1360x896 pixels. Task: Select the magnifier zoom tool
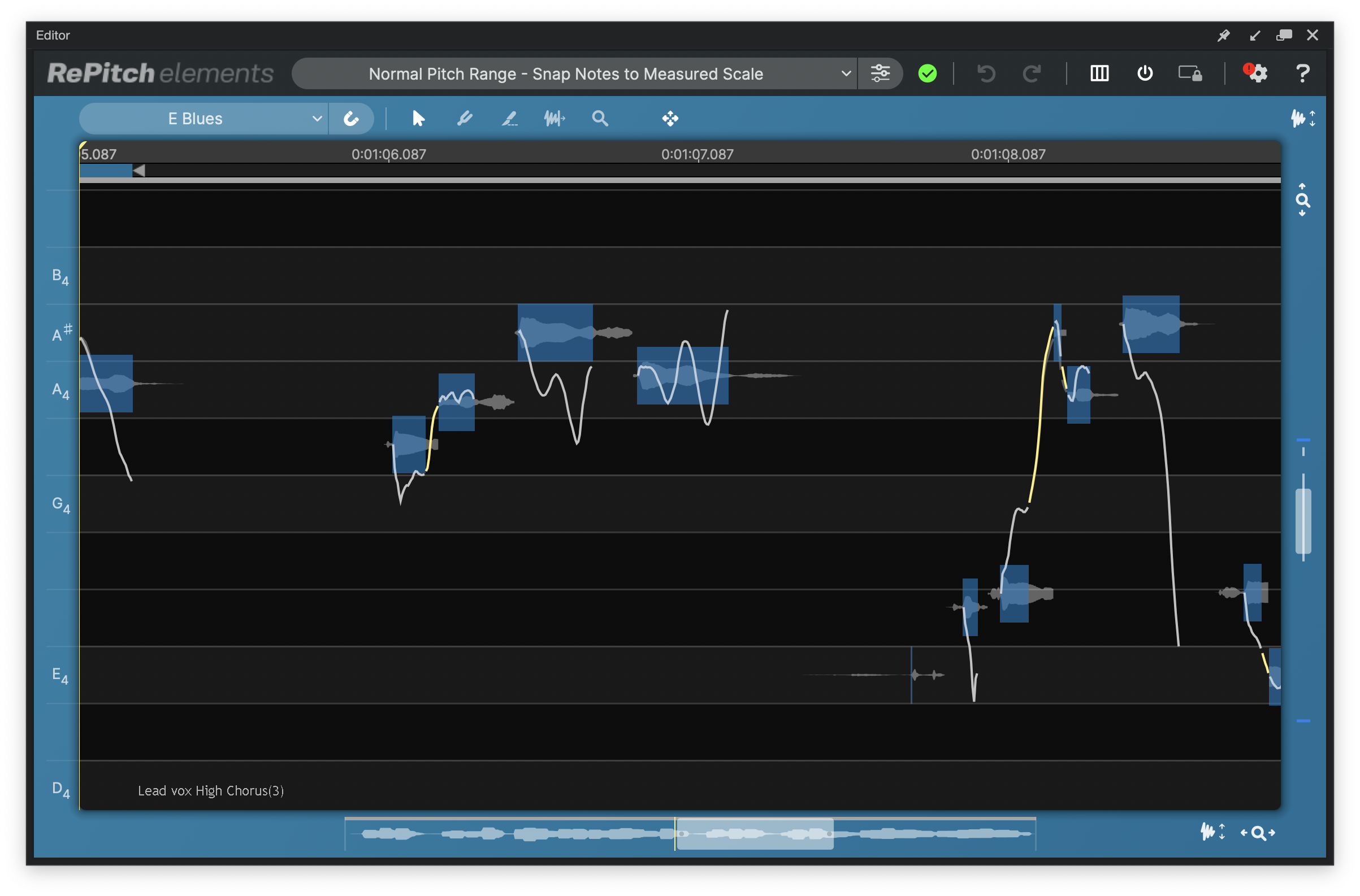pos(600,119)
